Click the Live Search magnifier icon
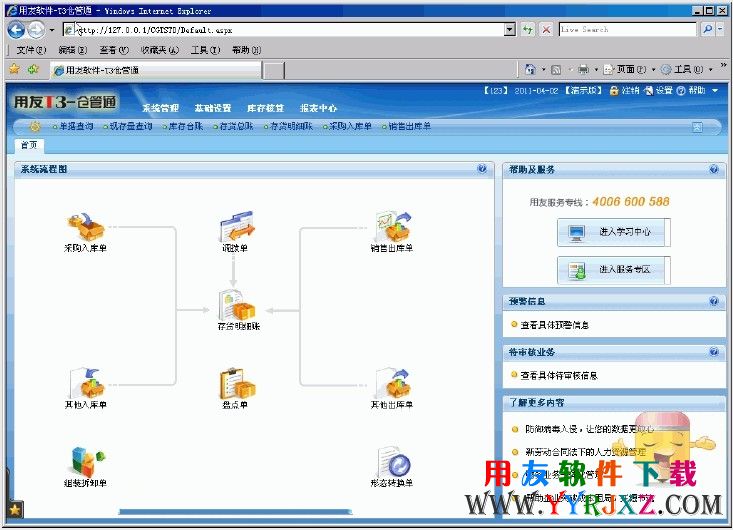Screen dimensions: 733x530 707,29
